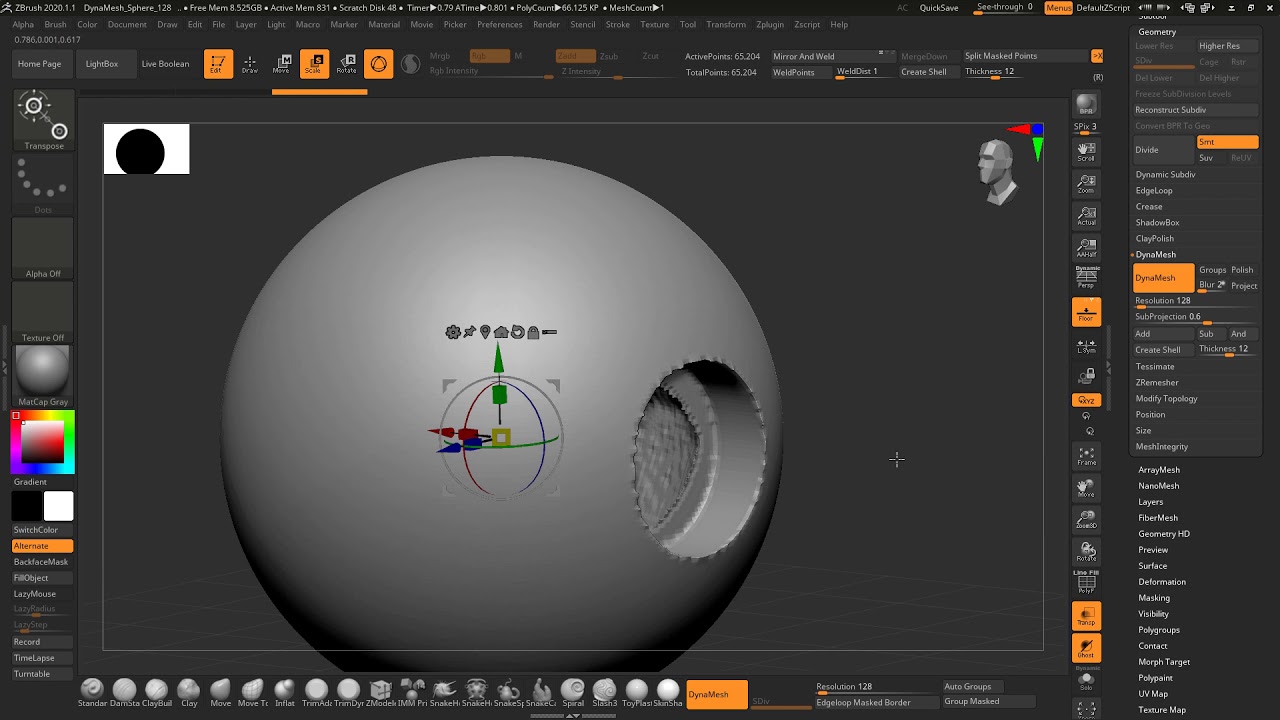Click the gizmo lock icon

tap(533, 332)
